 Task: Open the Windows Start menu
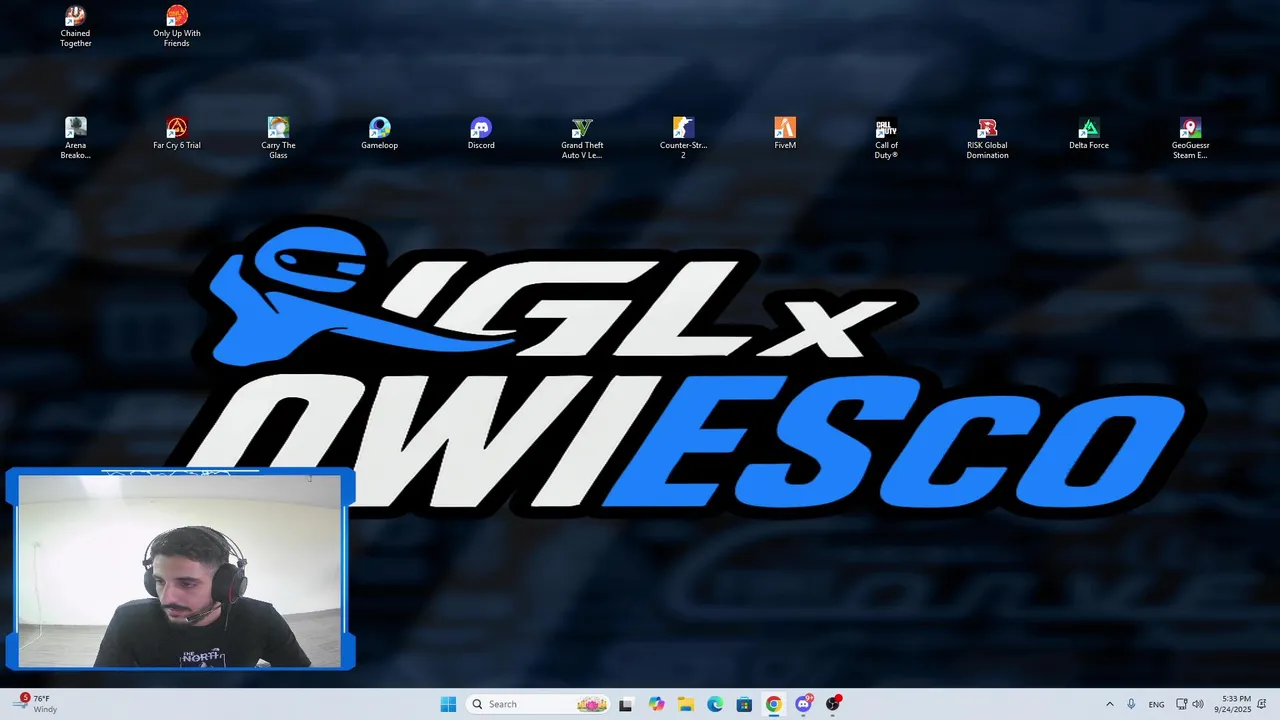point(448,704)
